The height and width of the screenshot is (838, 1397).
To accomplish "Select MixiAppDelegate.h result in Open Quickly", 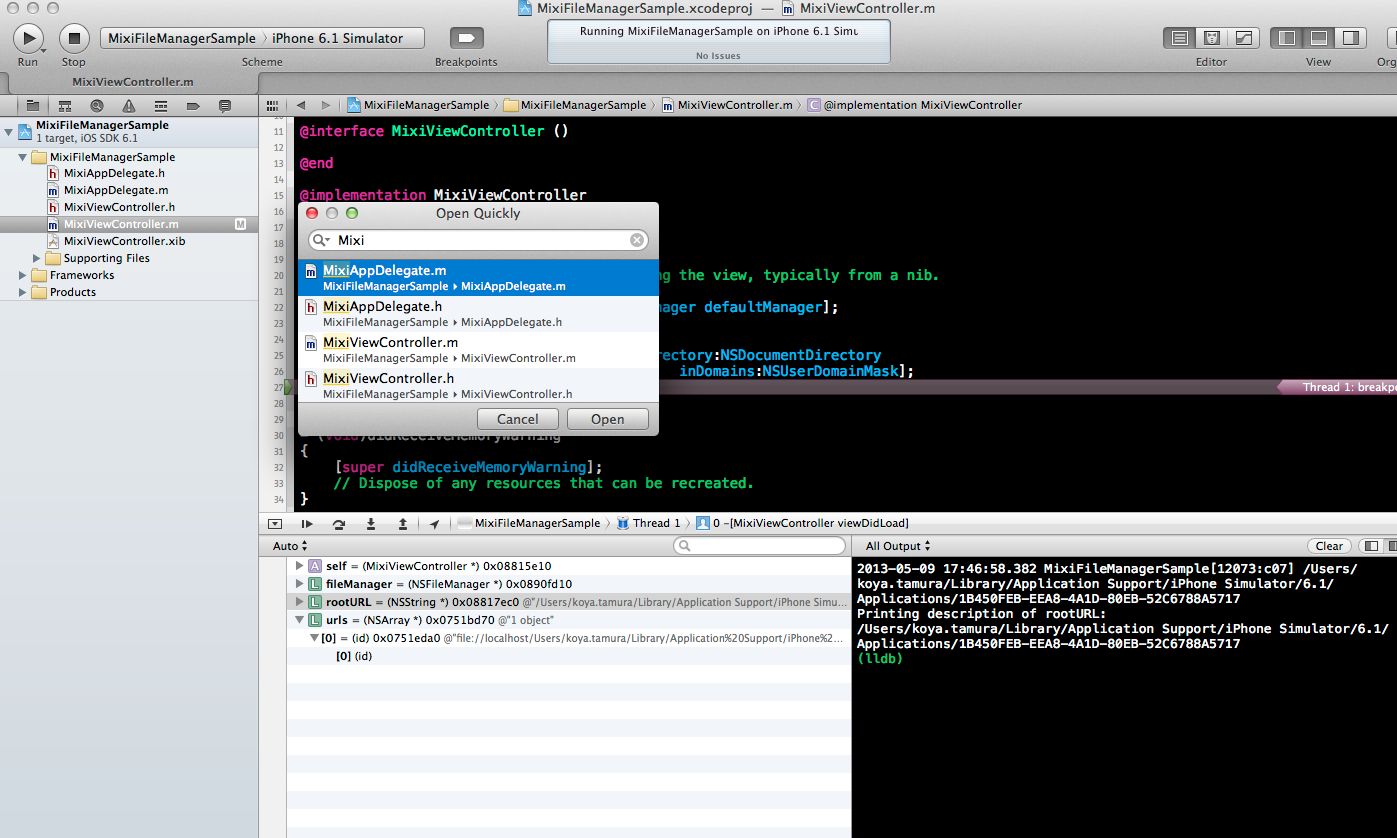I will pyautogui.click(x=478, y=313).
